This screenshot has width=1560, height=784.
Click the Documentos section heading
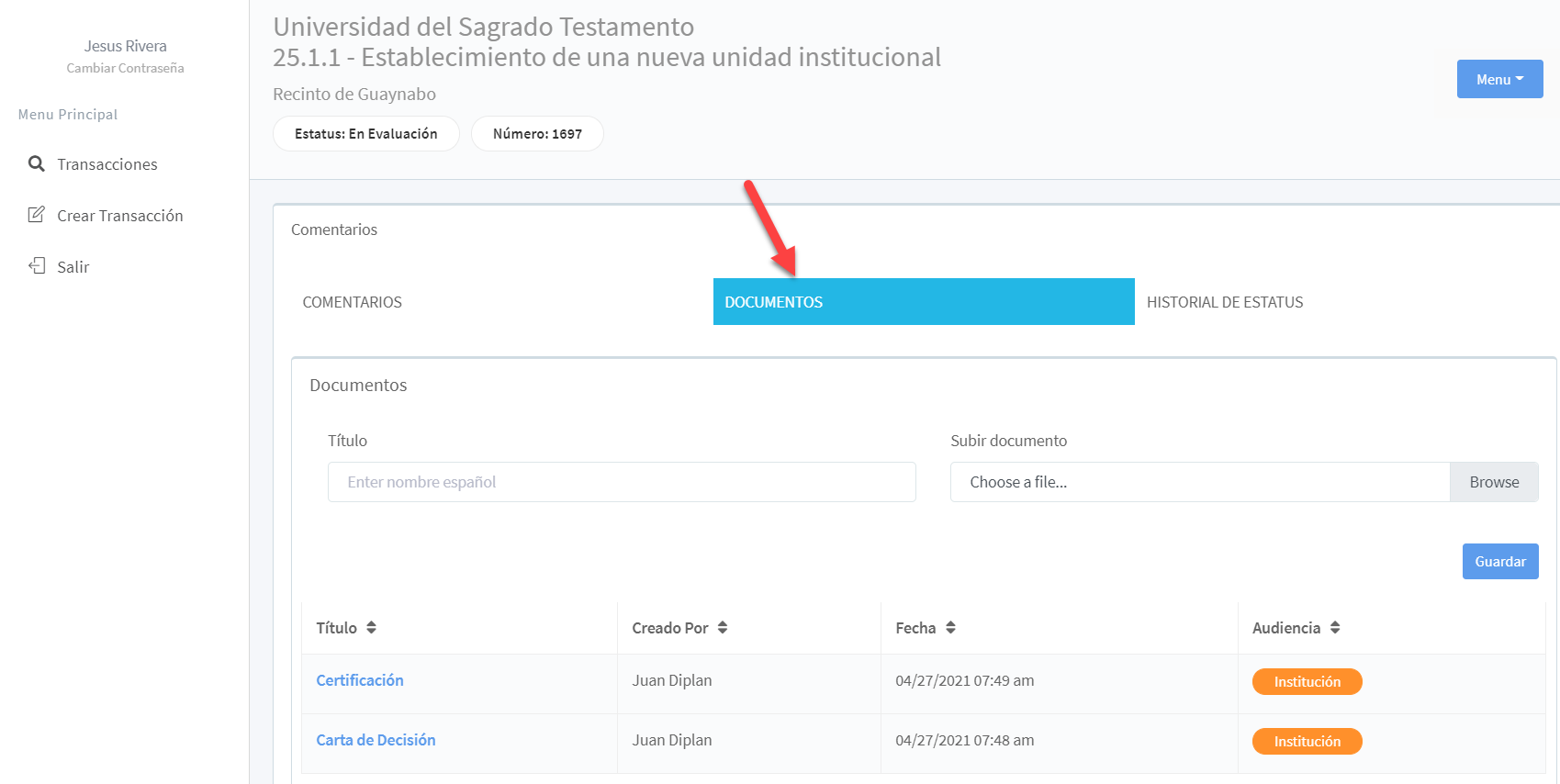358,386
